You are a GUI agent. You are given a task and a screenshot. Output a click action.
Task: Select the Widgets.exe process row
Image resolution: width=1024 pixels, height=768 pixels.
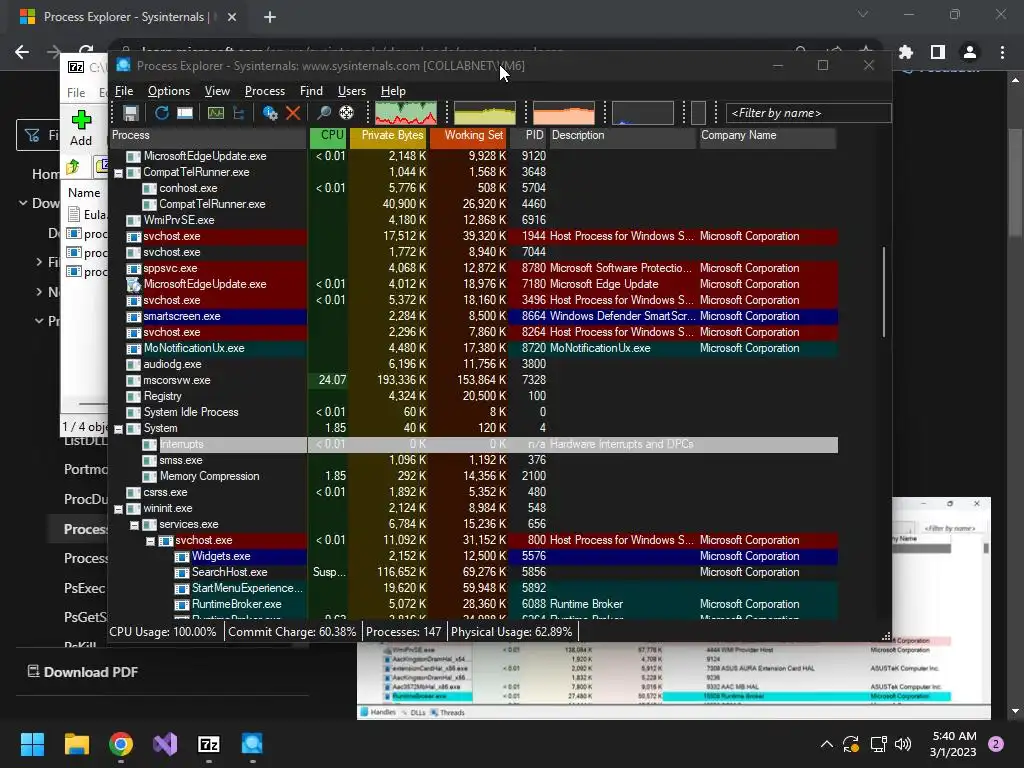point(473,556)
